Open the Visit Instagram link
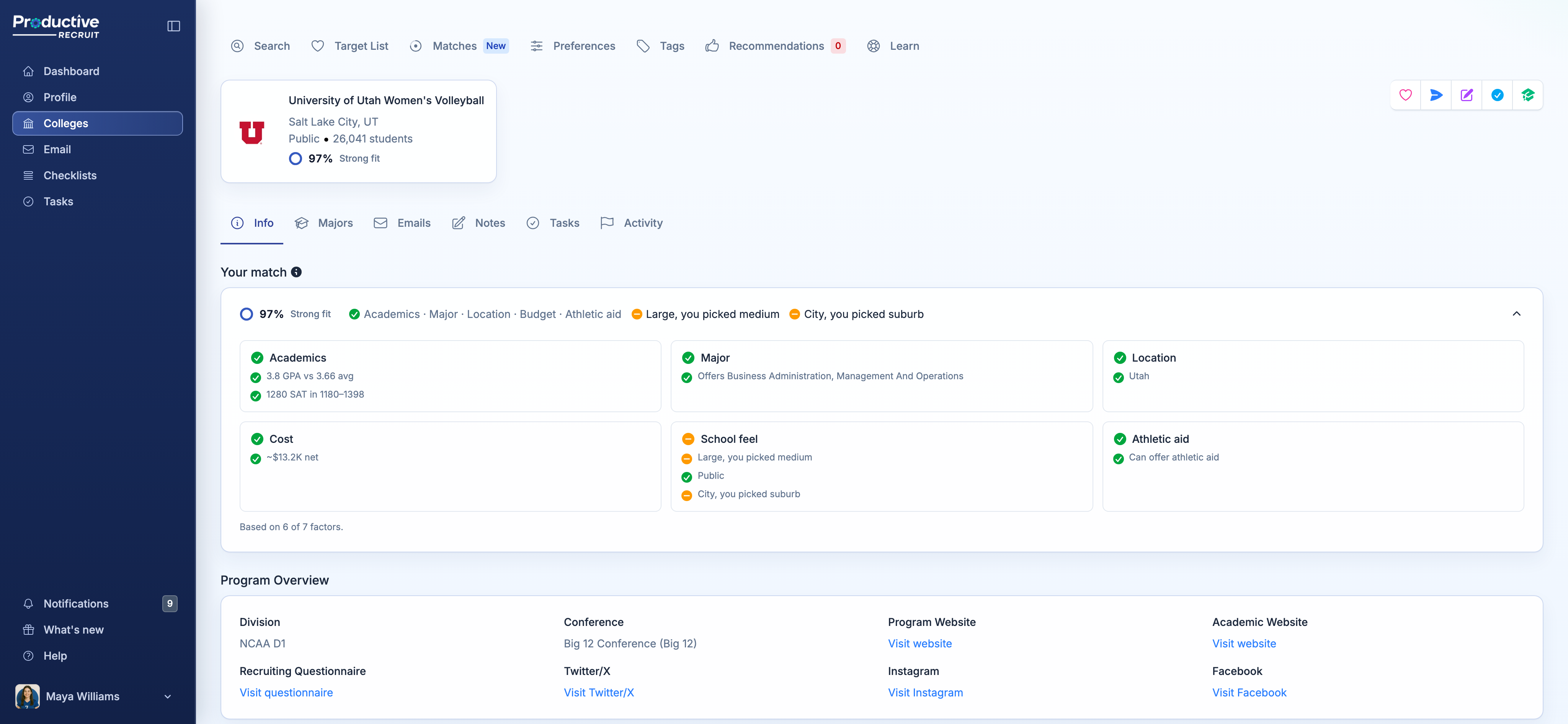 925,693
